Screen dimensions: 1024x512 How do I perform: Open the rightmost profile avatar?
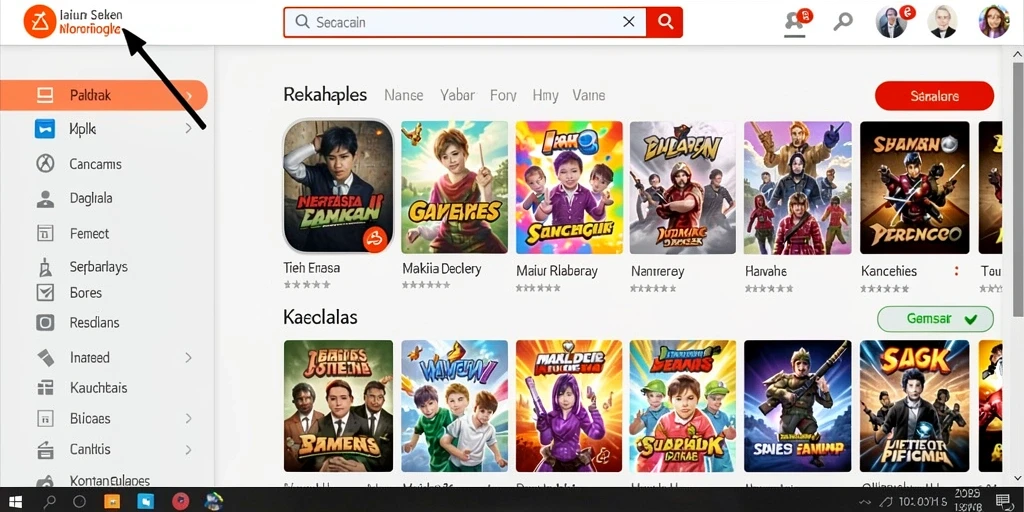(x=994, y=22)
